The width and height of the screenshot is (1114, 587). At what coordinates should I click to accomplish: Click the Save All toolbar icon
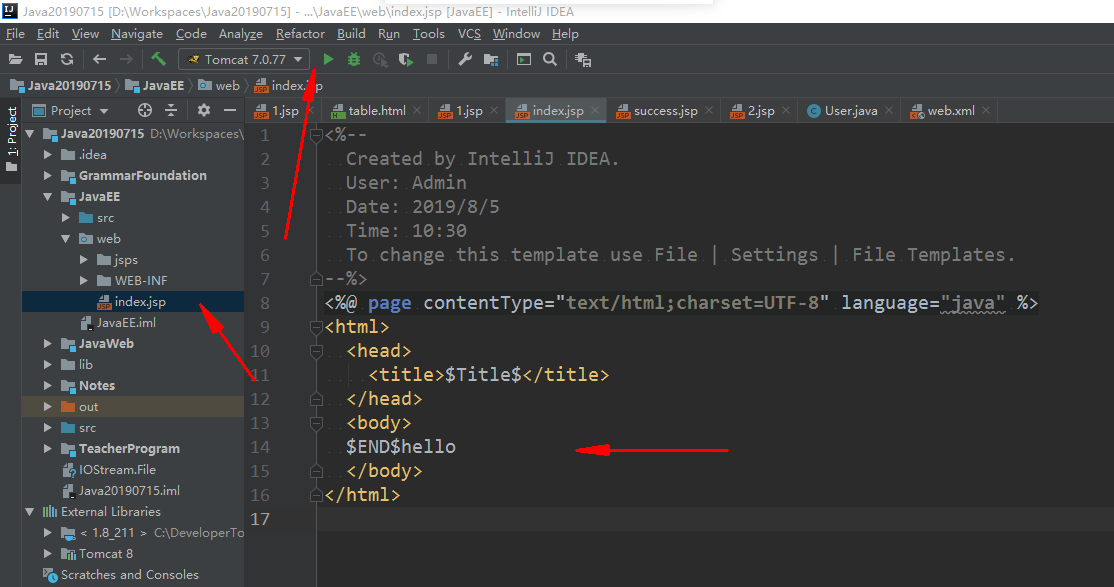(41, 60)
